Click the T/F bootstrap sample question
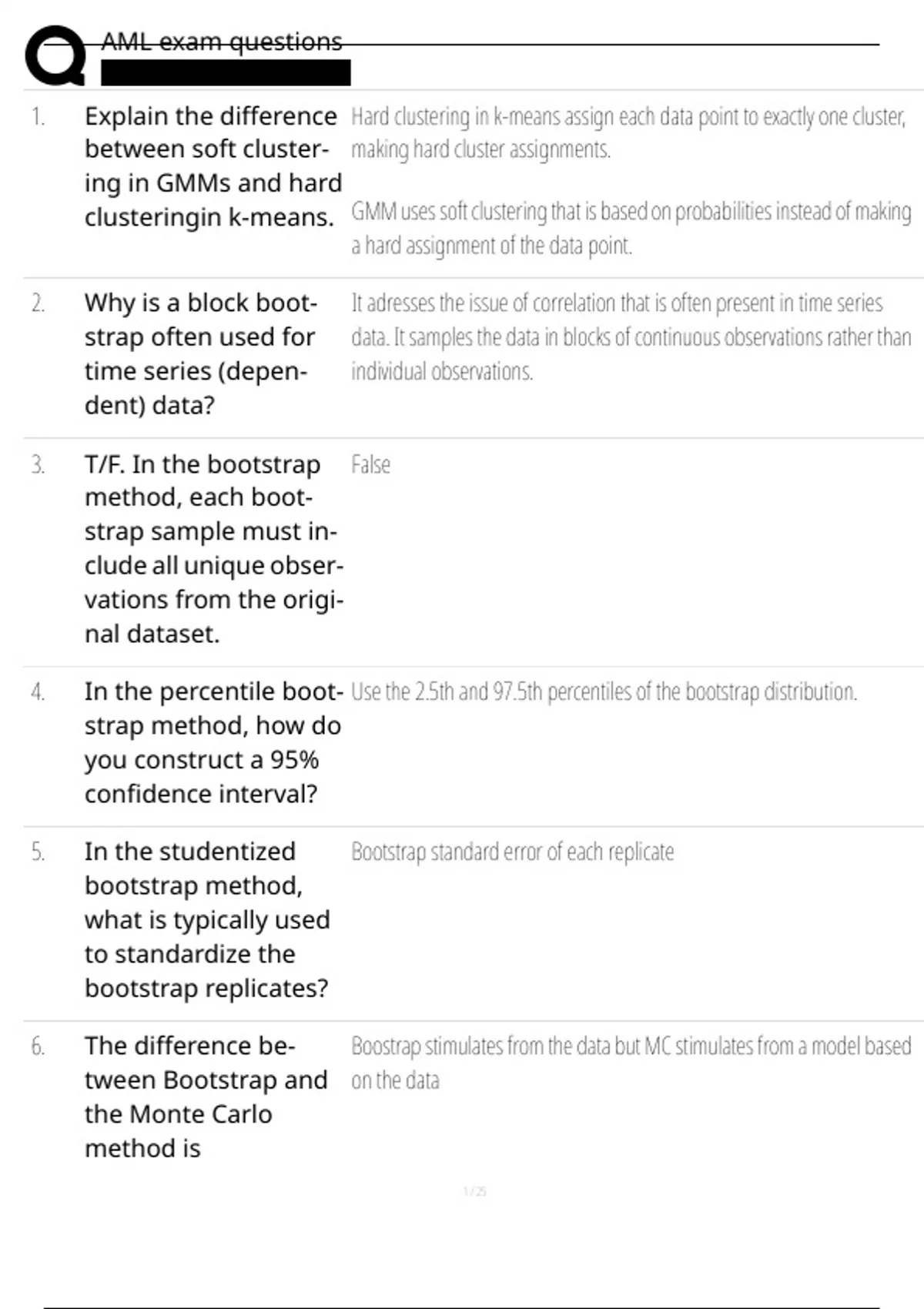 pos(213,549)
